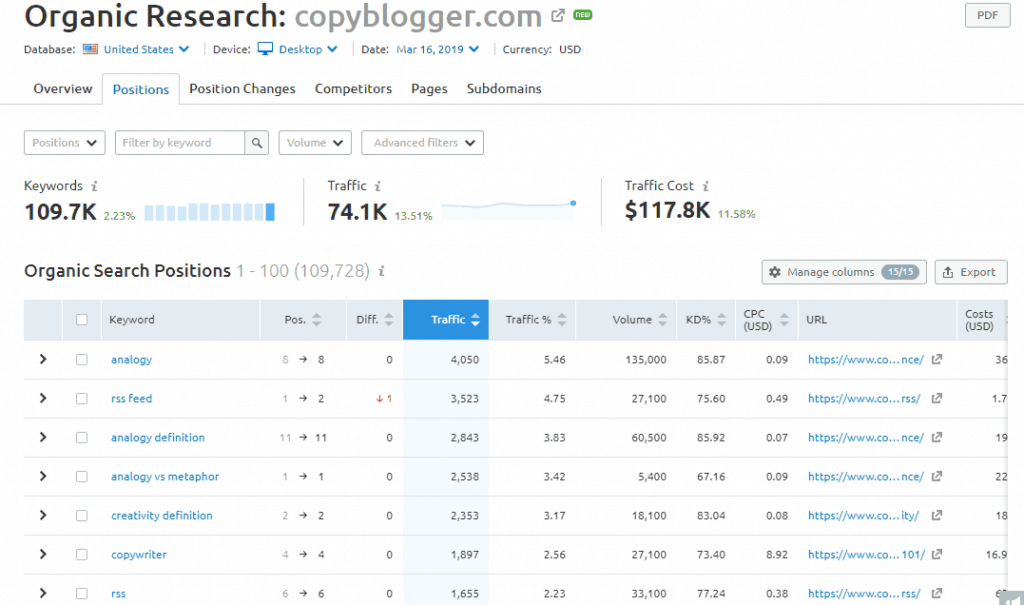Focus the Filter by keyword field

(180, 142)
